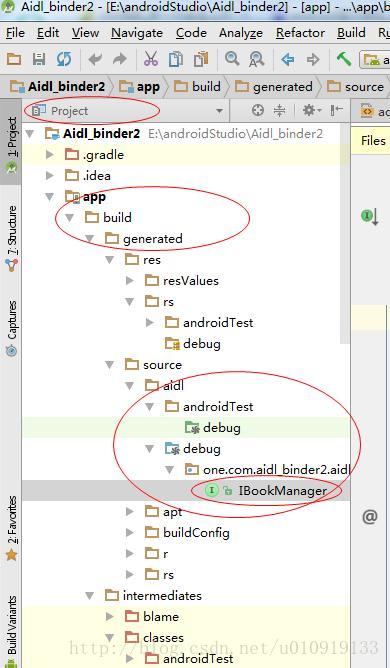The width and height of the screenshot is (390, 668).
Task: Collapse all tree nodes icon
Action: click(x=279, y=111)
